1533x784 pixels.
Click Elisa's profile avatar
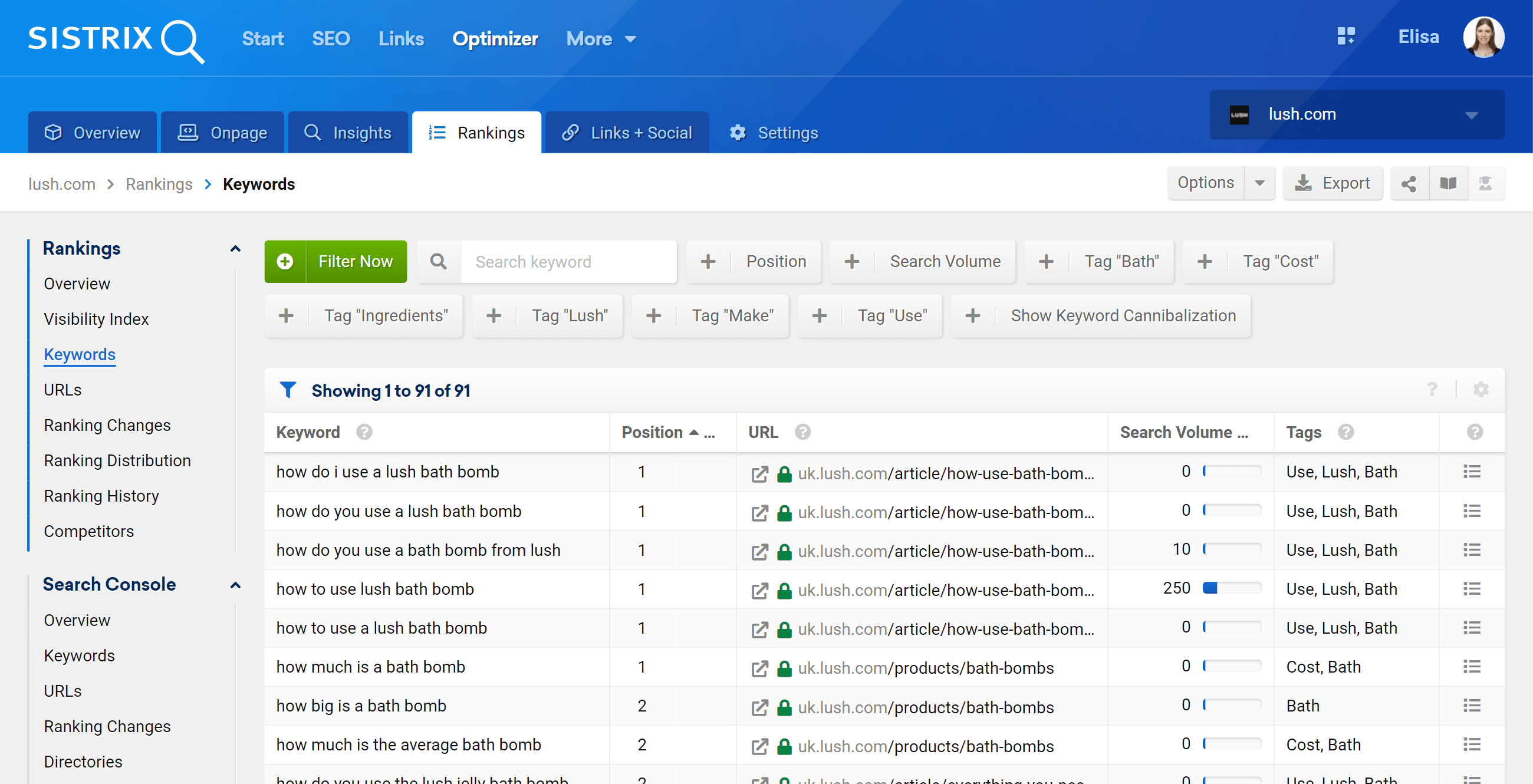click(x=1483, y=37)
